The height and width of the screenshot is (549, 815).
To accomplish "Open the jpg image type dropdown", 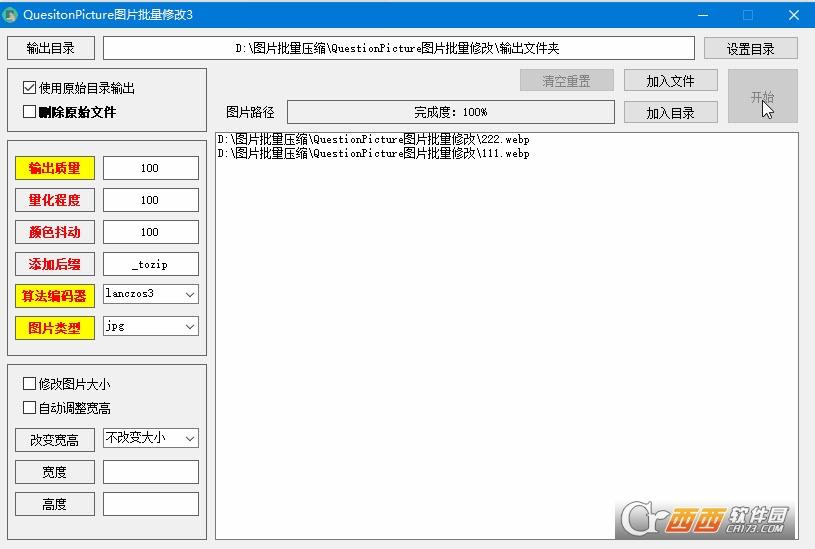I will click(151, 326).
